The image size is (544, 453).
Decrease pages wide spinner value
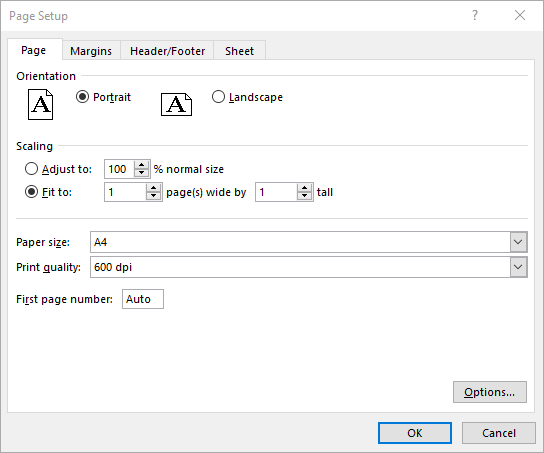click(153, 196)
